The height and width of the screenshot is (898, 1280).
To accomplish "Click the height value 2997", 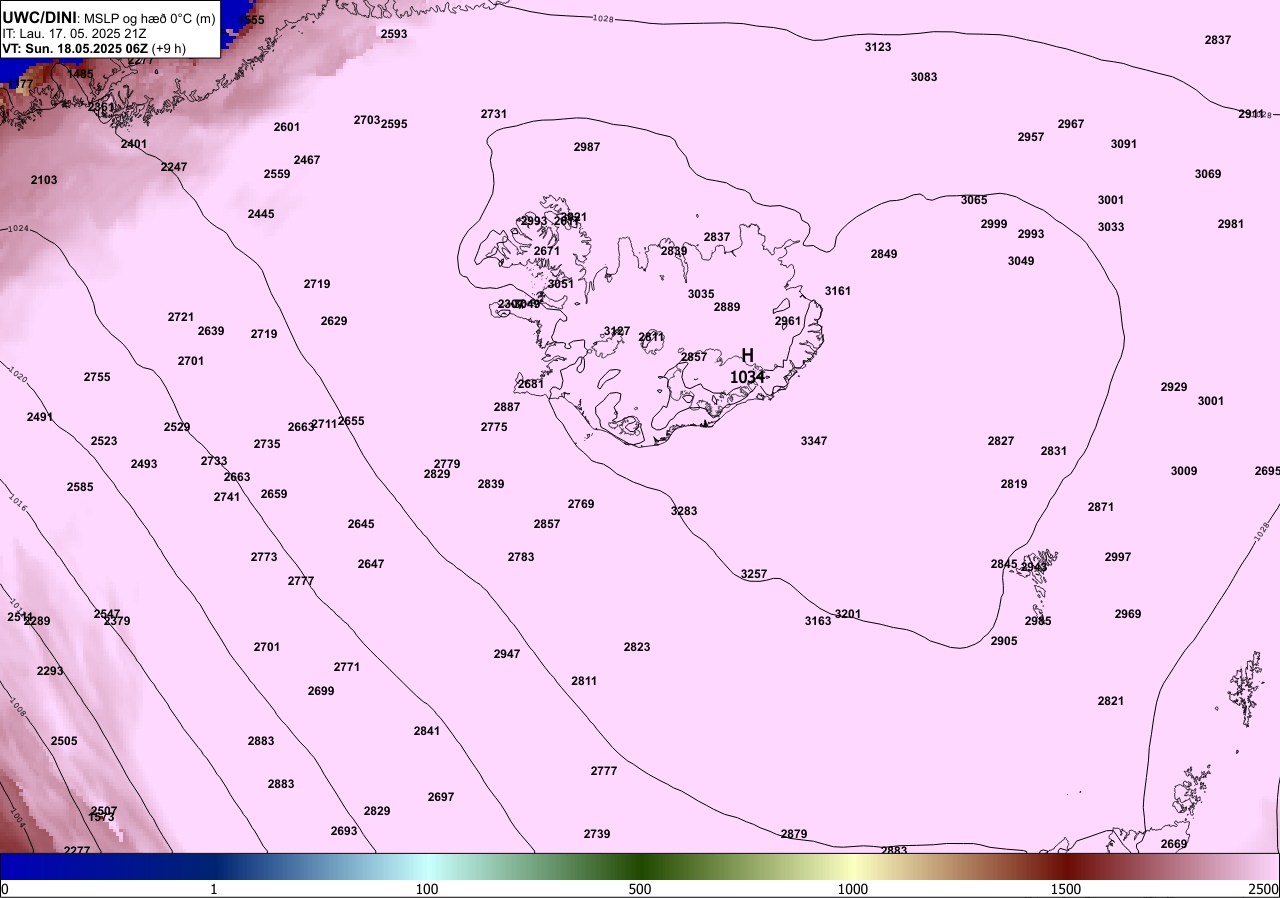I will click(1118, 557).
